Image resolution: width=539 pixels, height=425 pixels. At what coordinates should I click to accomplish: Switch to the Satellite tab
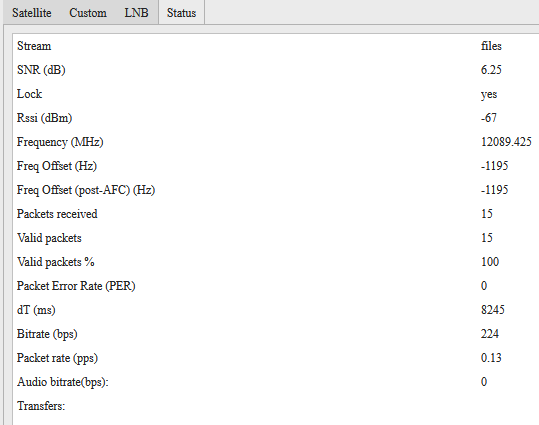(32, 13)
